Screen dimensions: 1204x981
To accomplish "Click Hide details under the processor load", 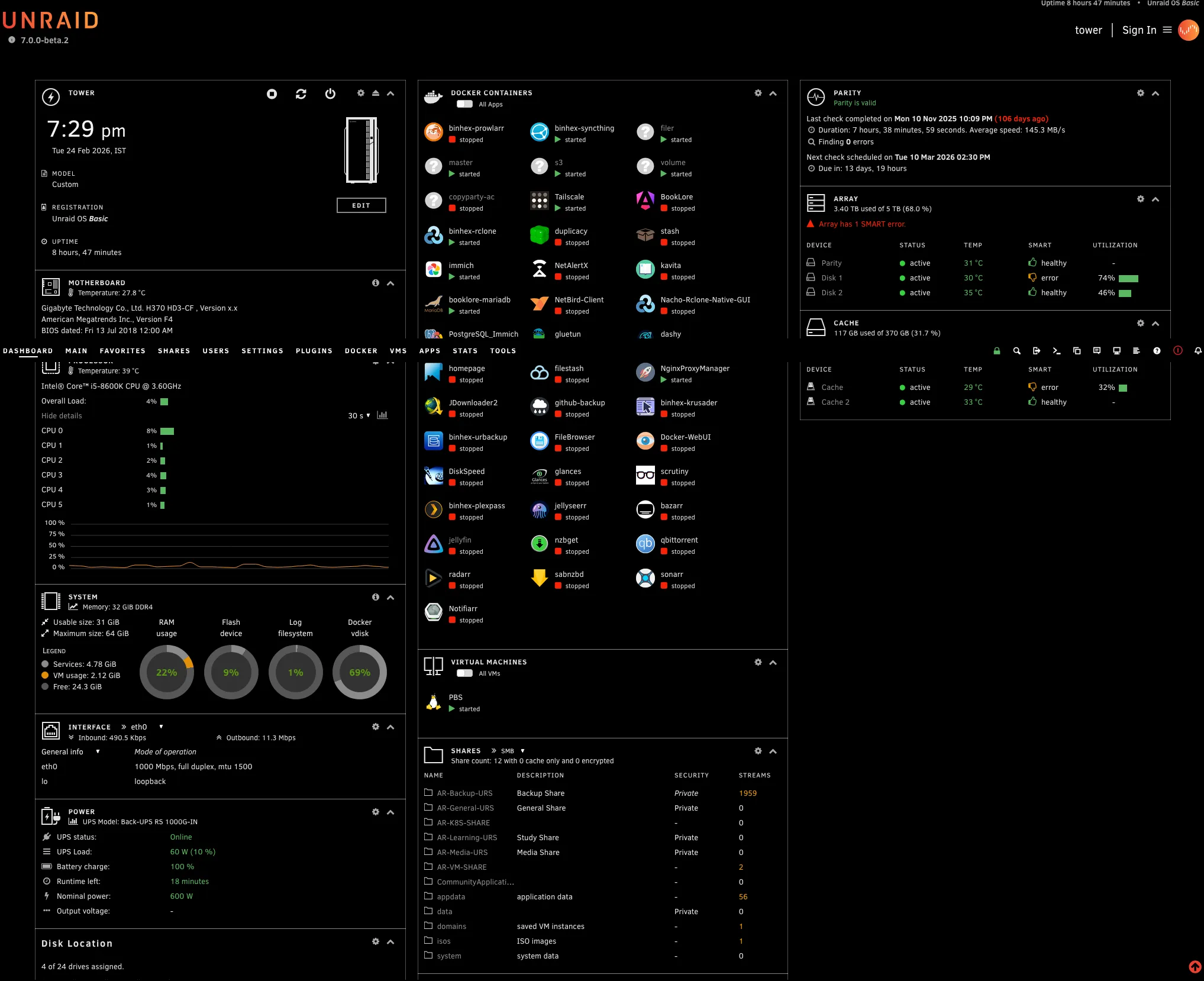I will click(62, 416).
